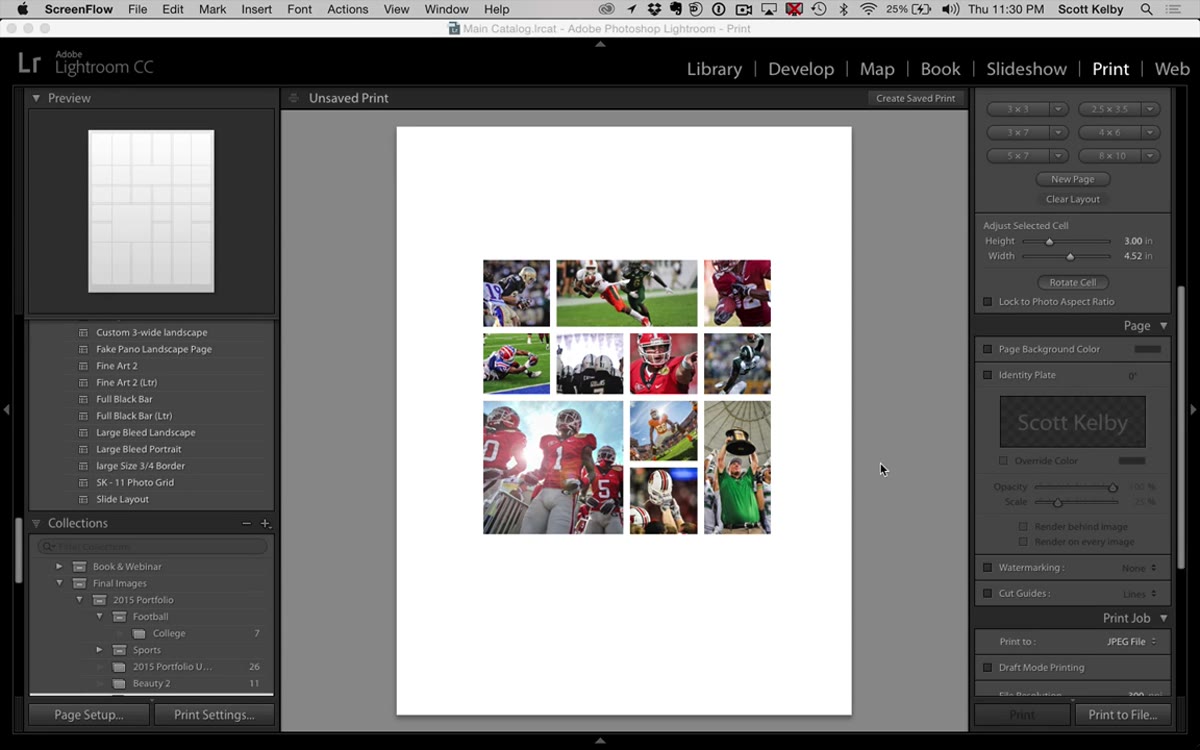Hide top module bar arrow
Screen dimensions: 1200x750
(x=600, y=44)
